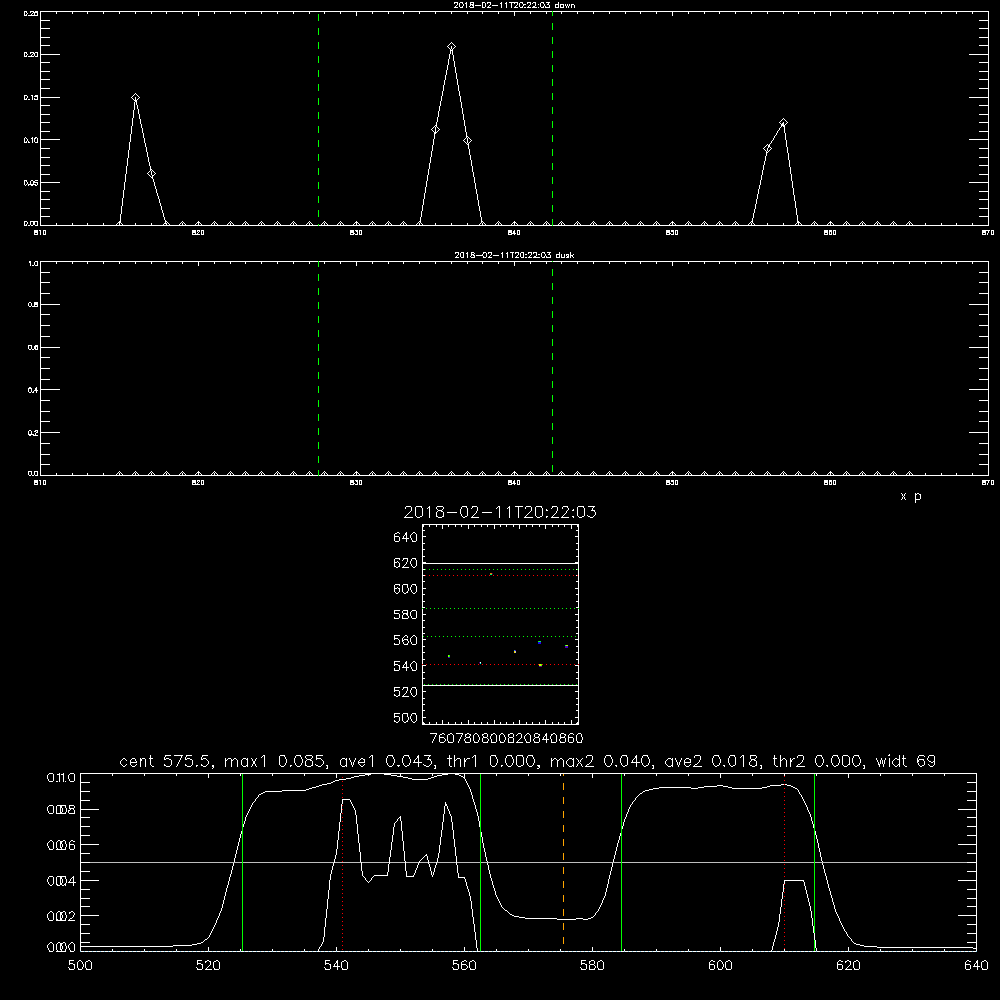Click the '0.02' y-axis label of bottom plot
This screenshot has height=1000, width=1000.
point(61,916)
